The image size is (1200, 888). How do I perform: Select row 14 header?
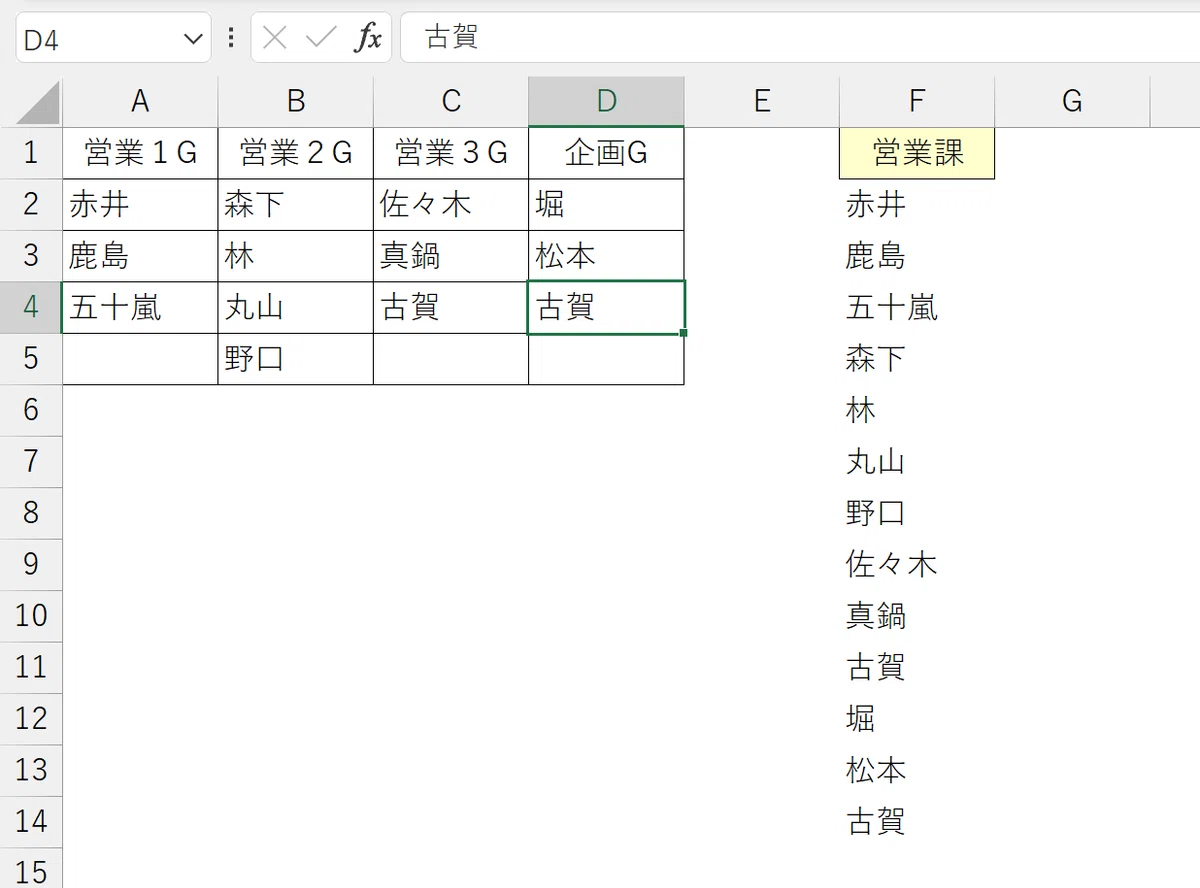click(31, 822)
